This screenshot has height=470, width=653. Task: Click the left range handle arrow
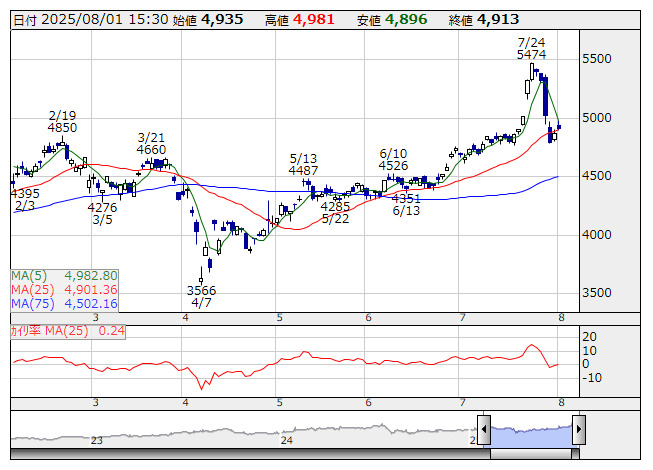point(484,431)
